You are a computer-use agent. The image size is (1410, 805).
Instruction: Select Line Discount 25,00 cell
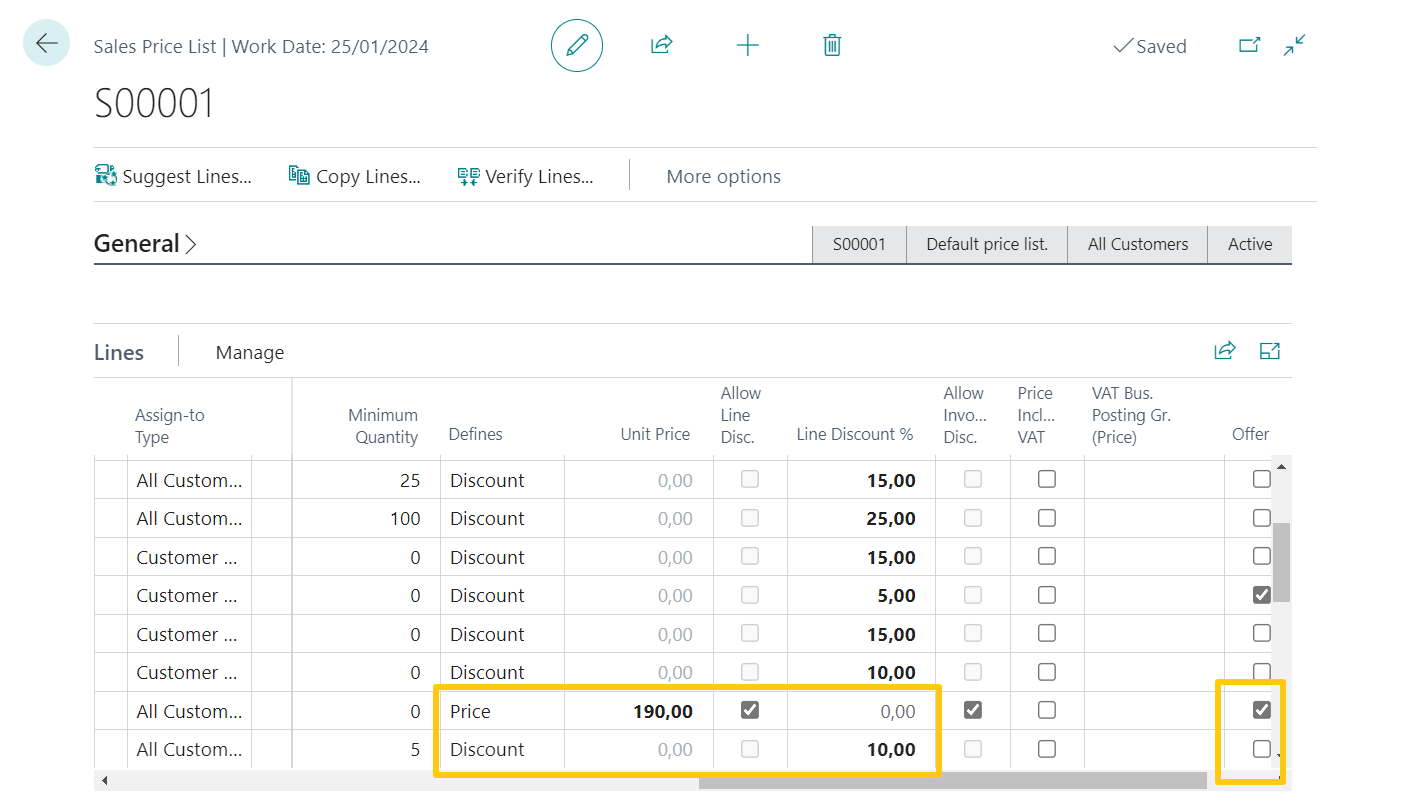pos(862,518)
